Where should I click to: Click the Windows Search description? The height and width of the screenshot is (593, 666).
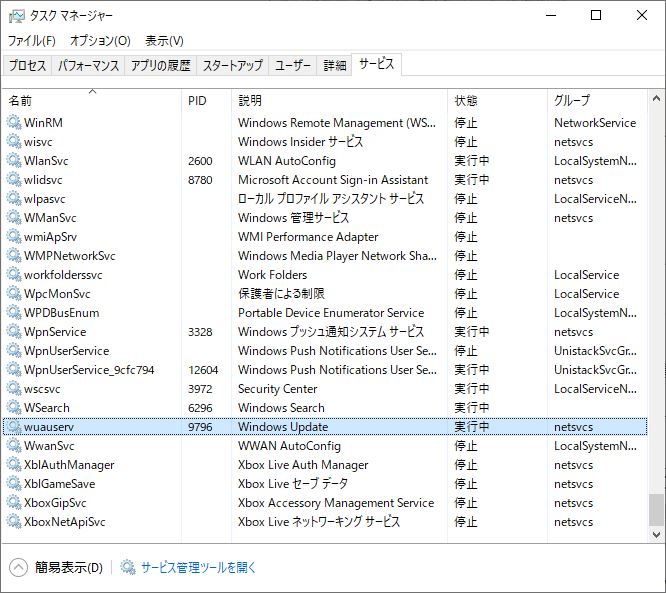point(281,408)
